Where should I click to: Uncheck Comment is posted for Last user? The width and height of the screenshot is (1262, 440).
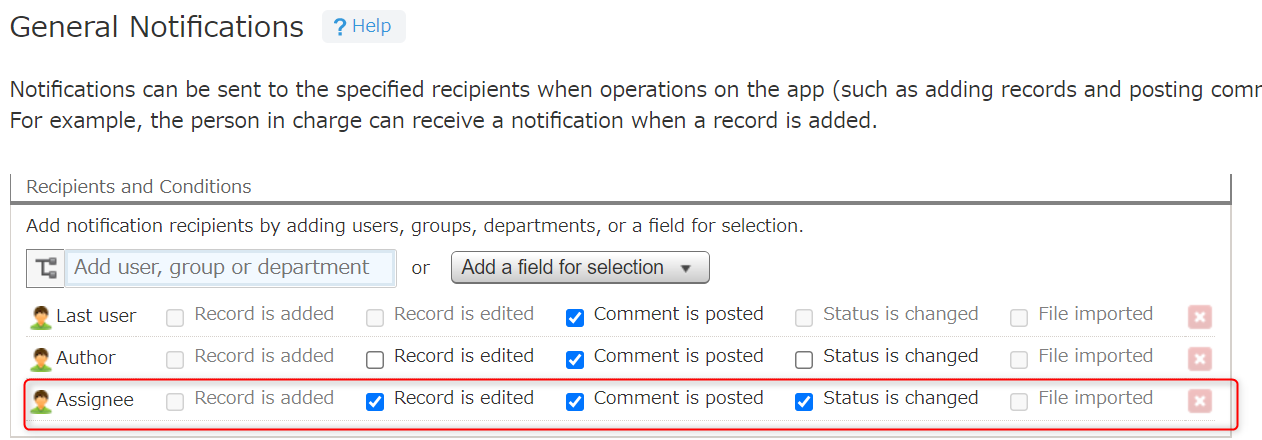pos(575,318)
